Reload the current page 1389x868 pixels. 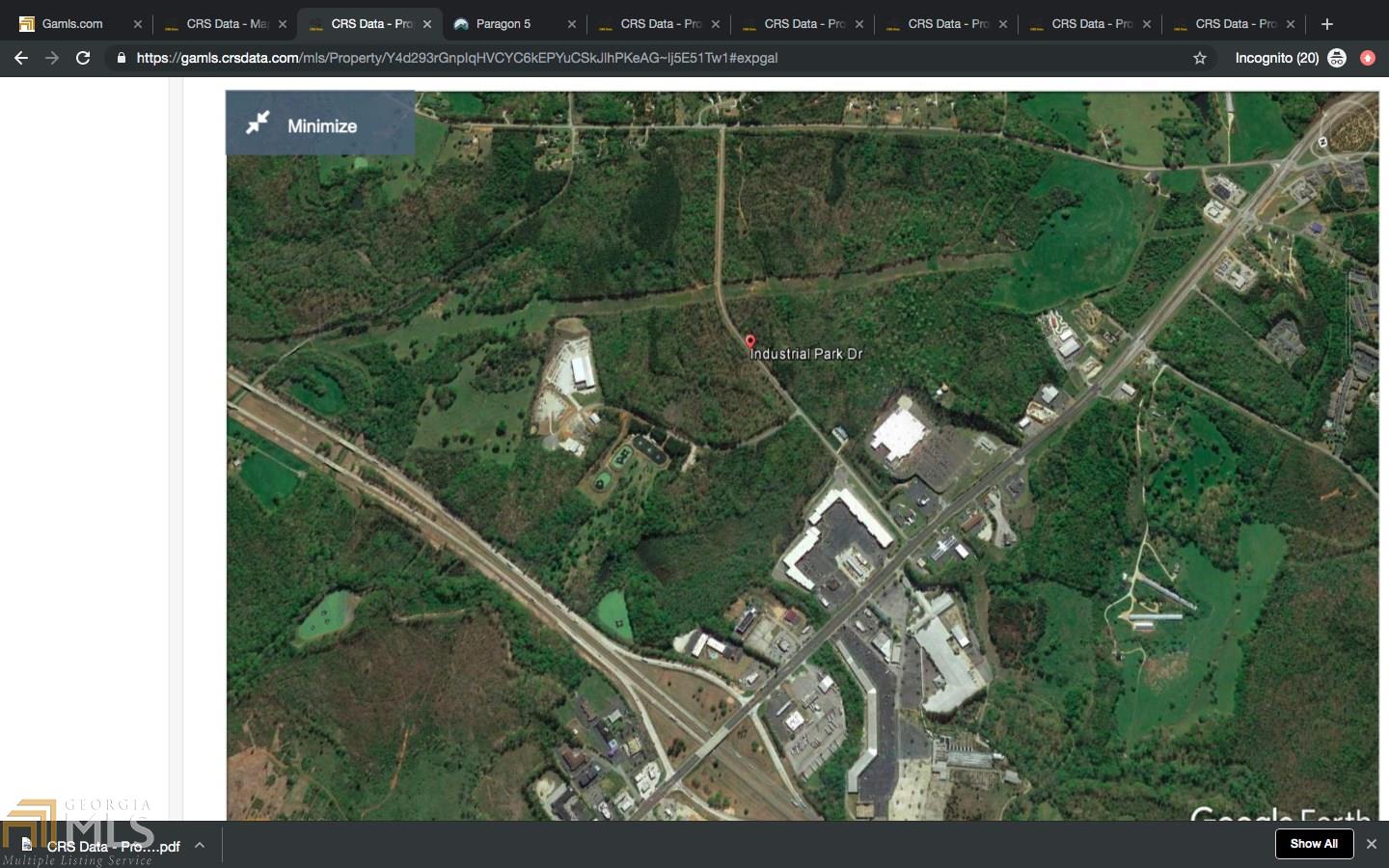(x=83, y=58)
